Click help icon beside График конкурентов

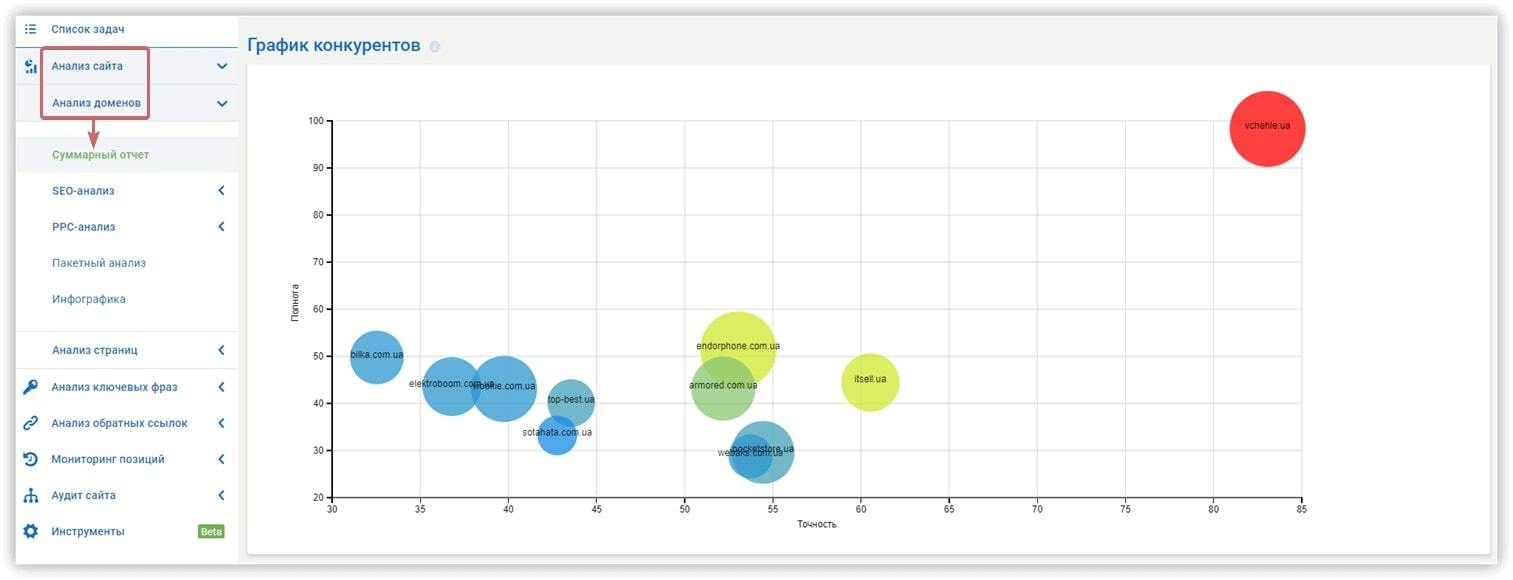coord(434,47)
